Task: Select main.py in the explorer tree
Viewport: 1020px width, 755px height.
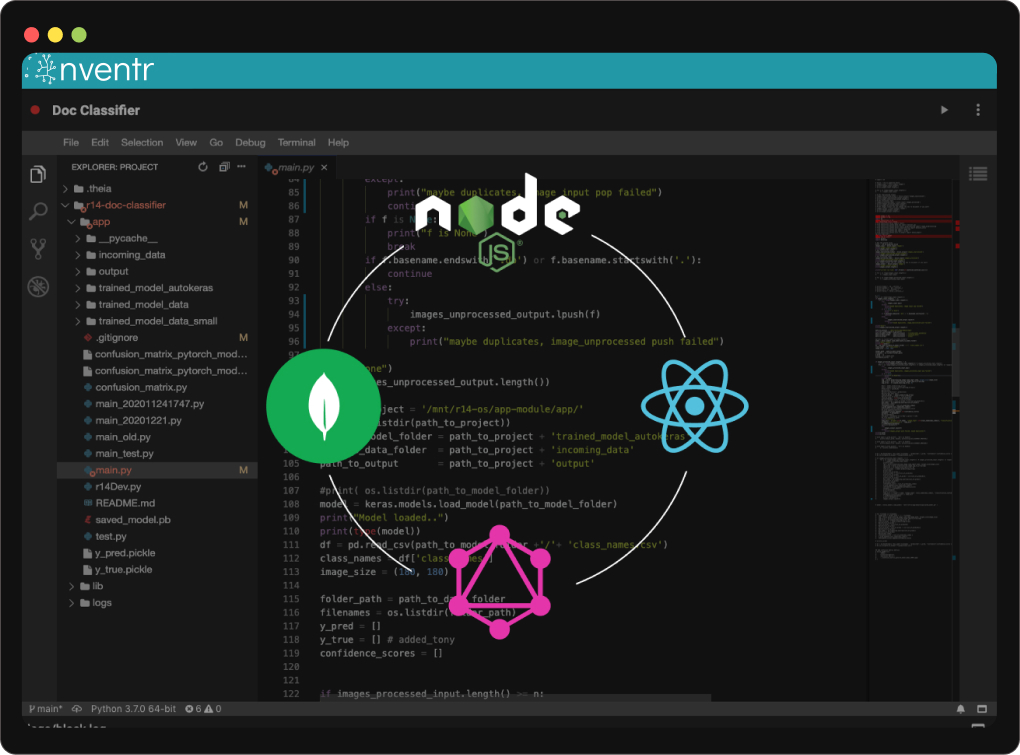Action: (156, 470)
